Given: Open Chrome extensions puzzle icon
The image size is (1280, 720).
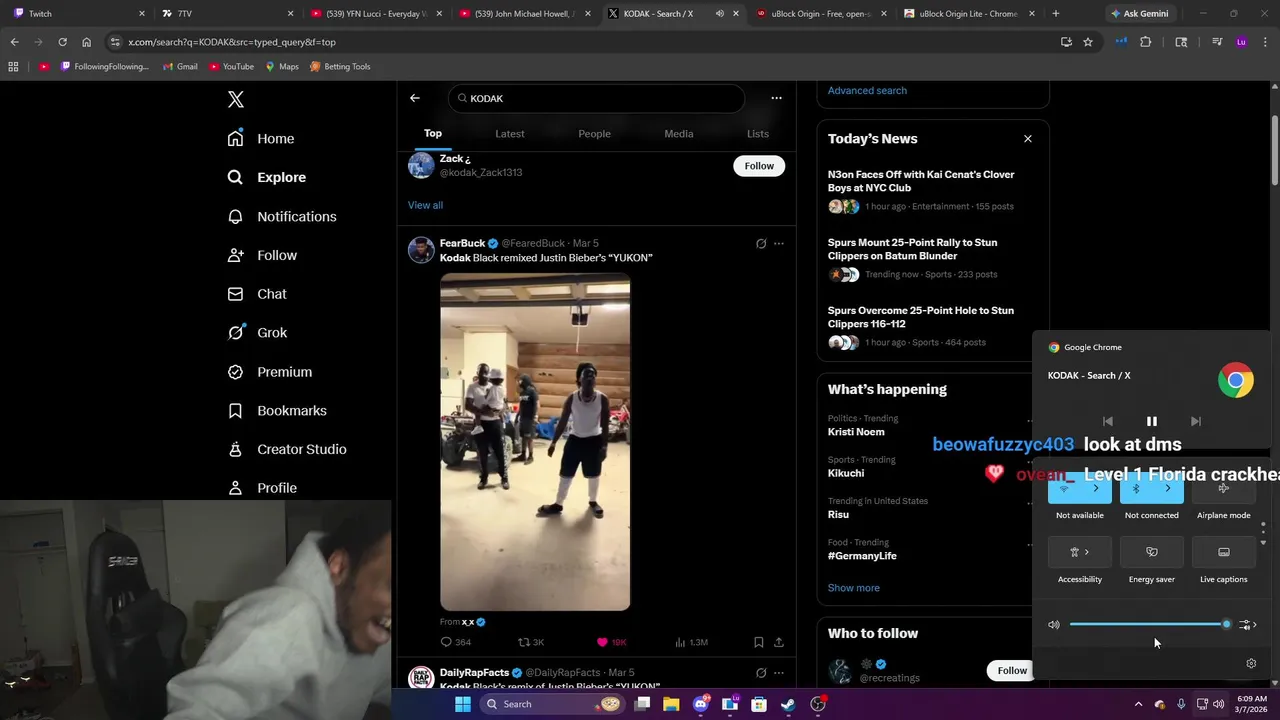Looking at the screenshot, I should (1146, 42).
